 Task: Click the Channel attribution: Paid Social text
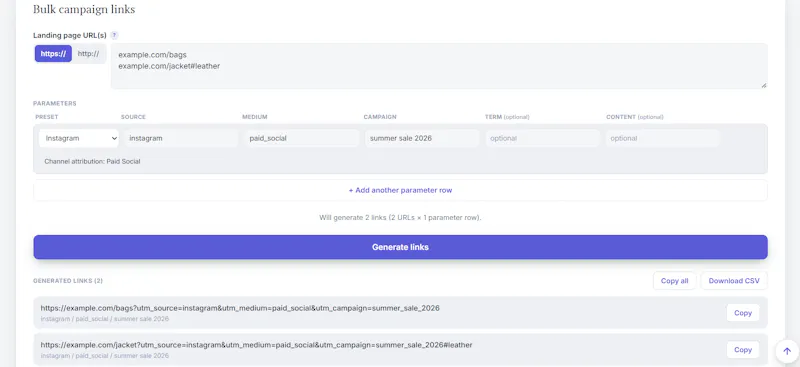tap(92, 161)
